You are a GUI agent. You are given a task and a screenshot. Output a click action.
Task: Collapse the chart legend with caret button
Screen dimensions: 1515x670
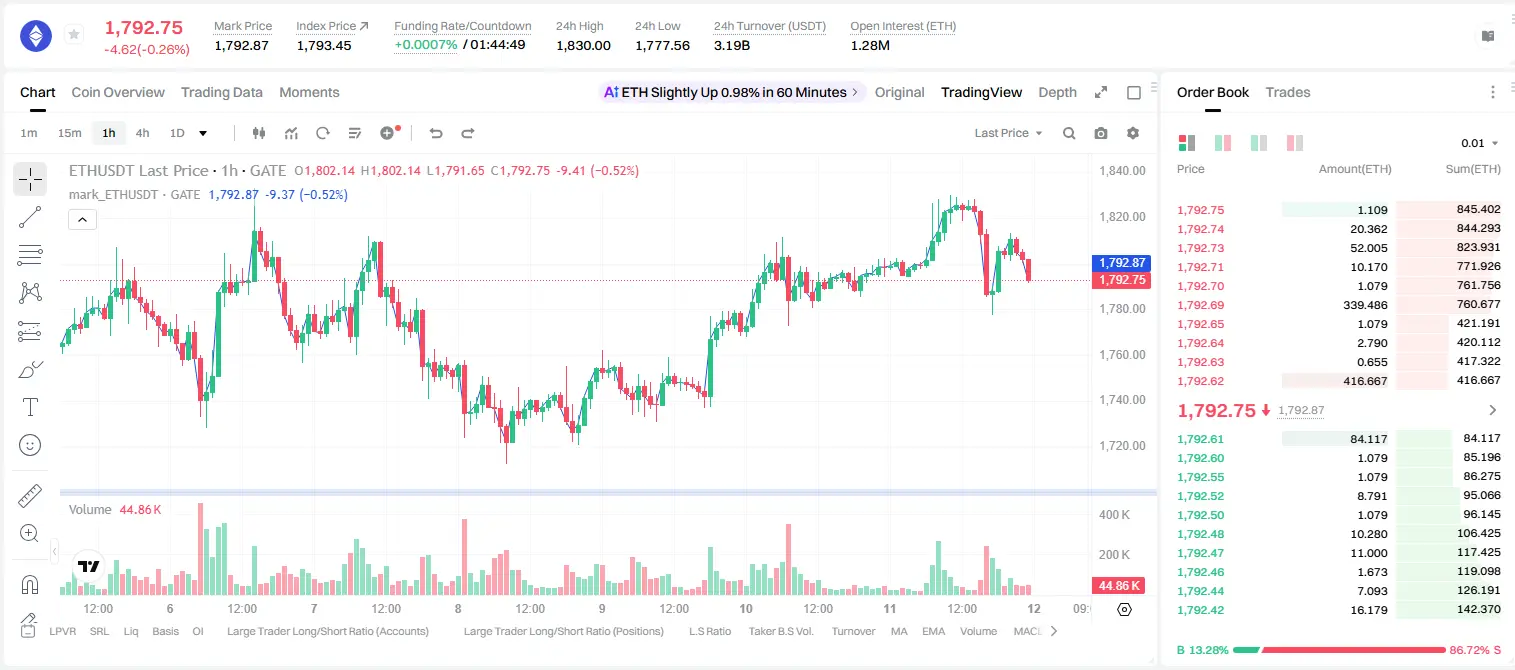[x=83, y=220]
